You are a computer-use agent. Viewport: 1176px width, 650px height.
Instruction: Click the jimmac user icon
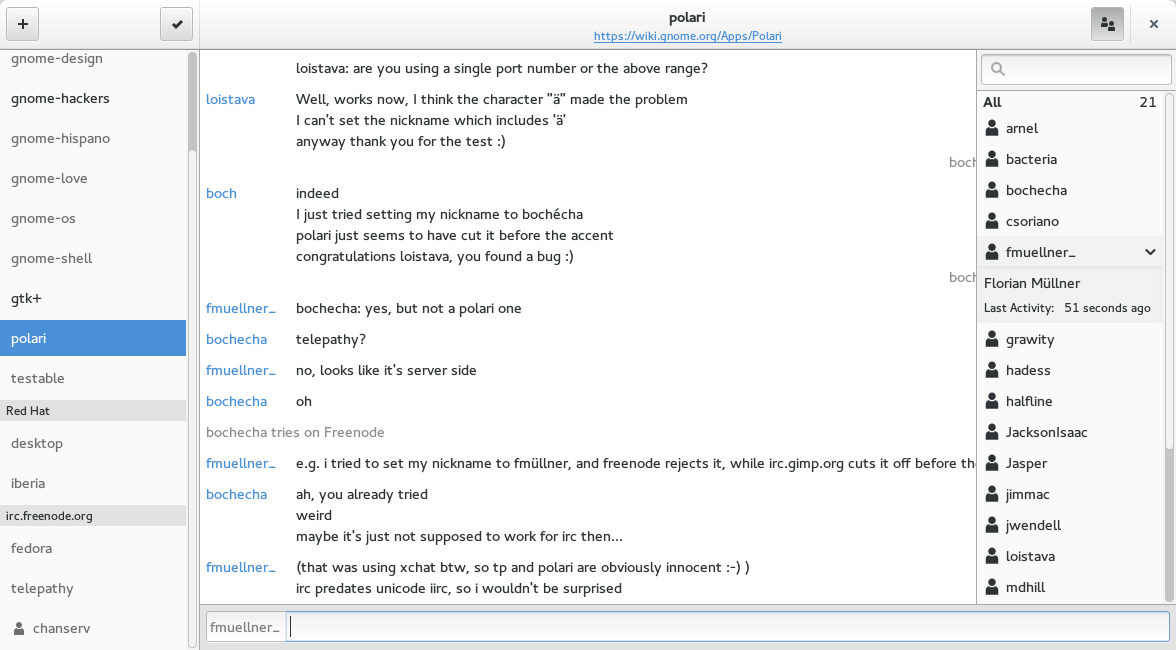tap(992, 494)
